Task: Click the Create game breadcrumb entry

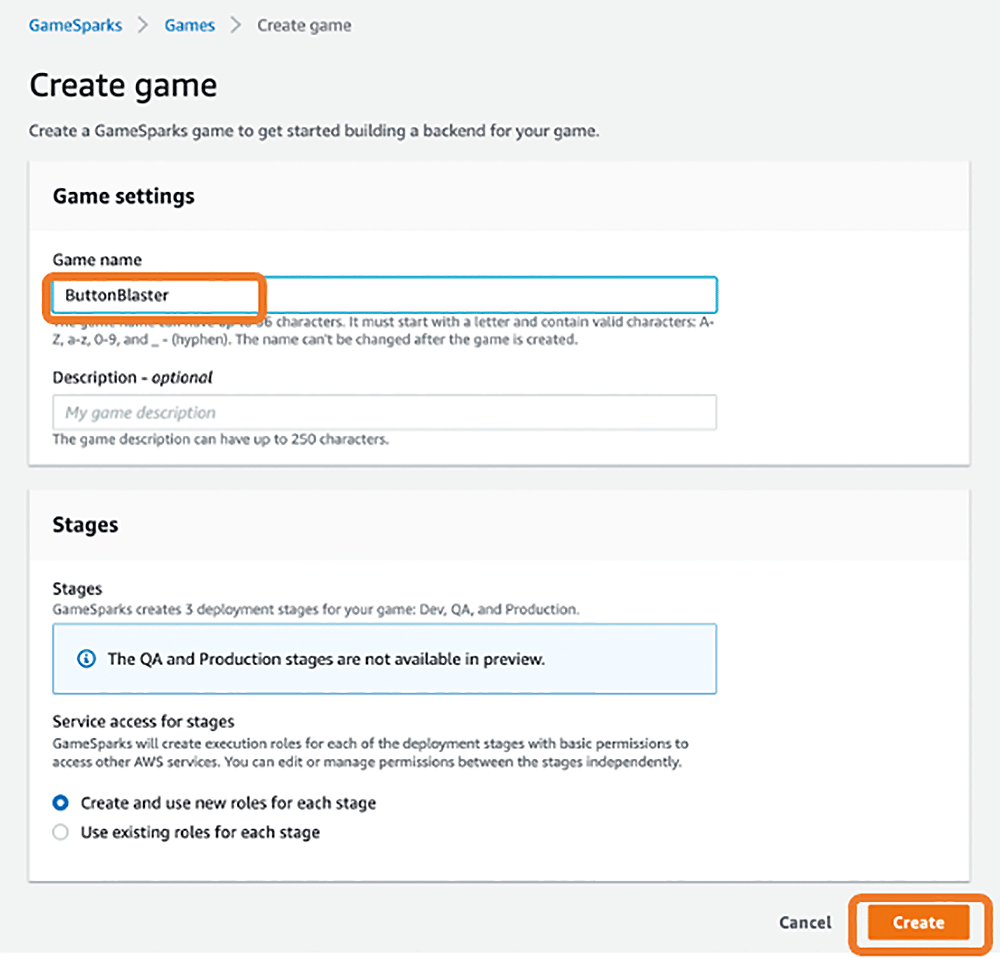Action: 304,25
